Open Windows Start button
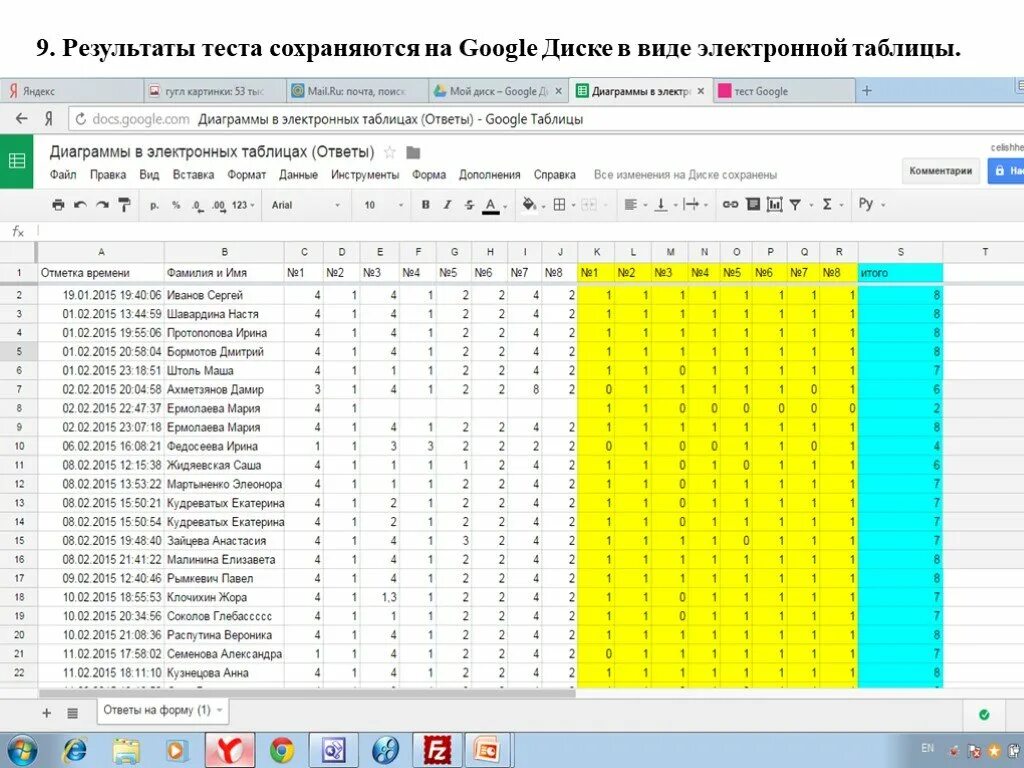 (x=21, y=750)
